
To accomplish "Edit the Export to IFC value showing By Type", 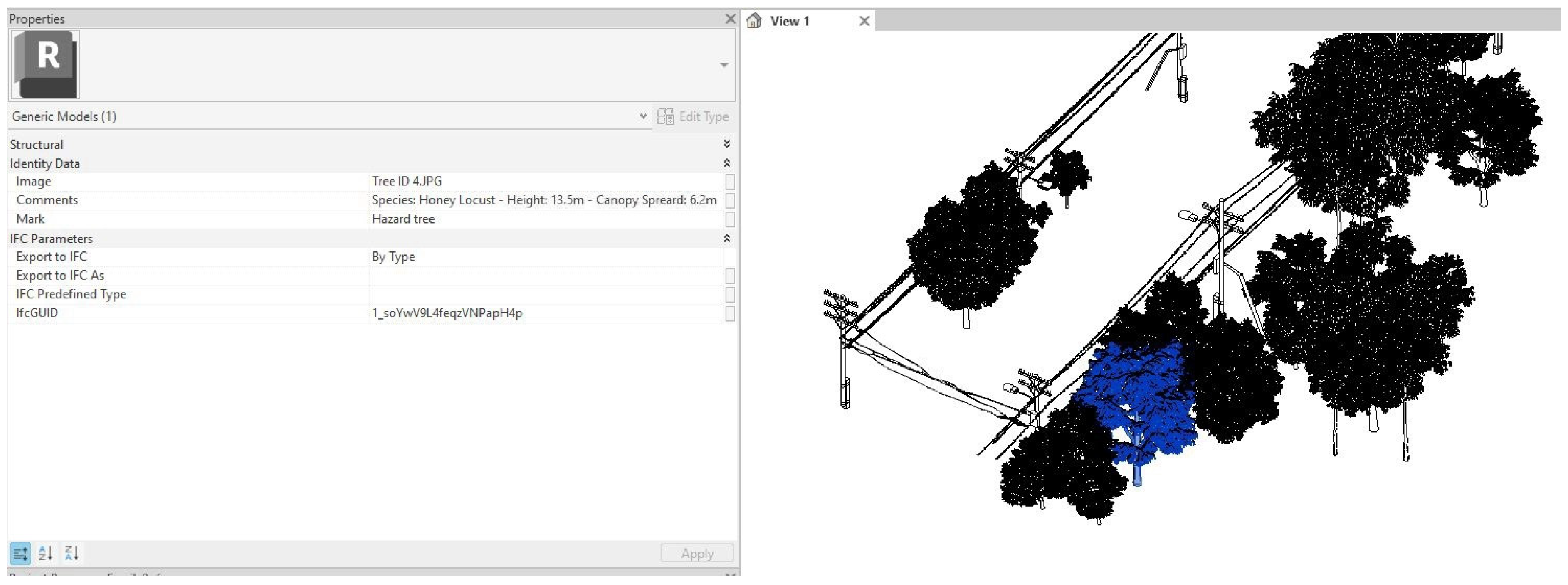I will pyautogui.click(x=426, y=256).
